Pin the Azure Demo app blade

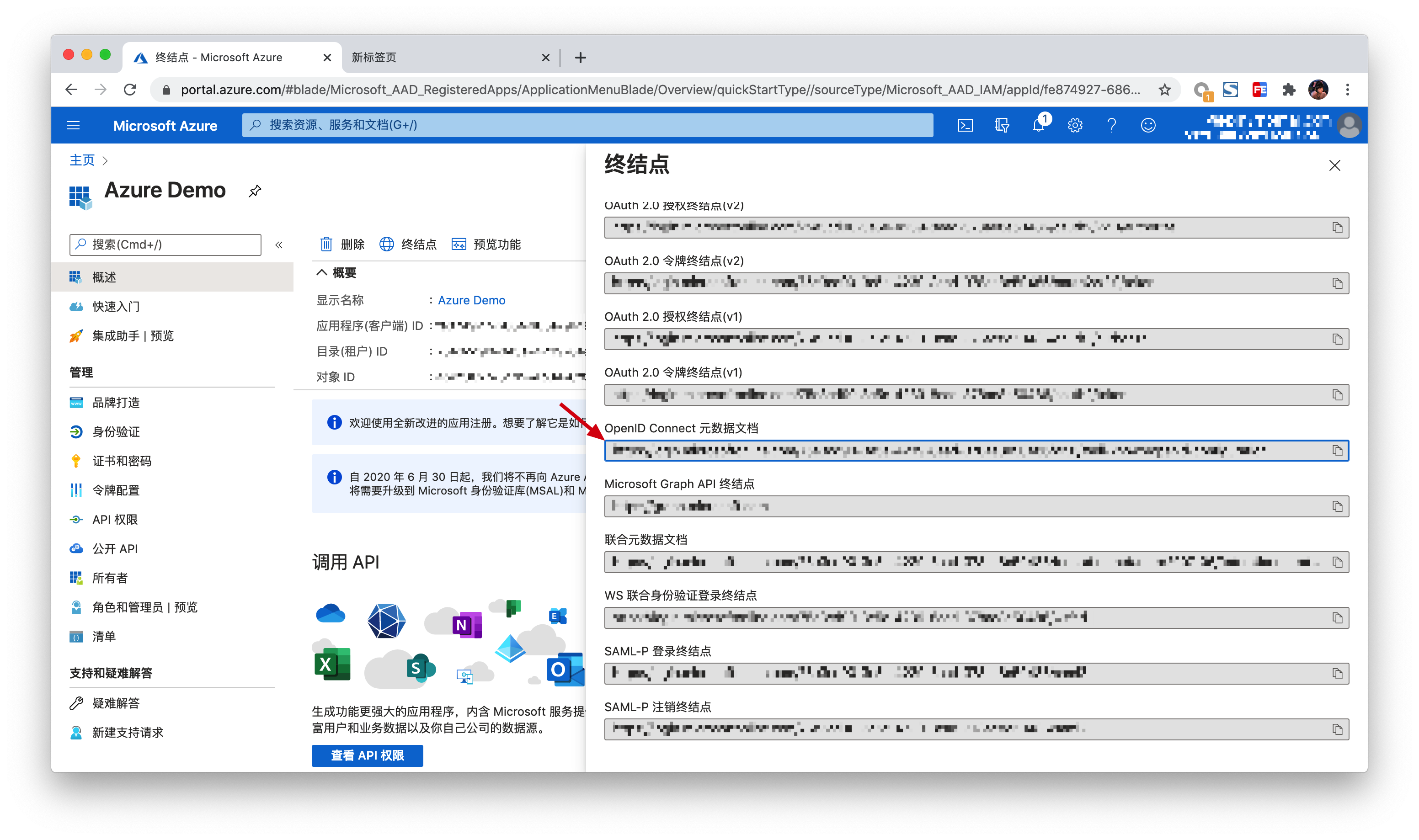tap(255, 191)
